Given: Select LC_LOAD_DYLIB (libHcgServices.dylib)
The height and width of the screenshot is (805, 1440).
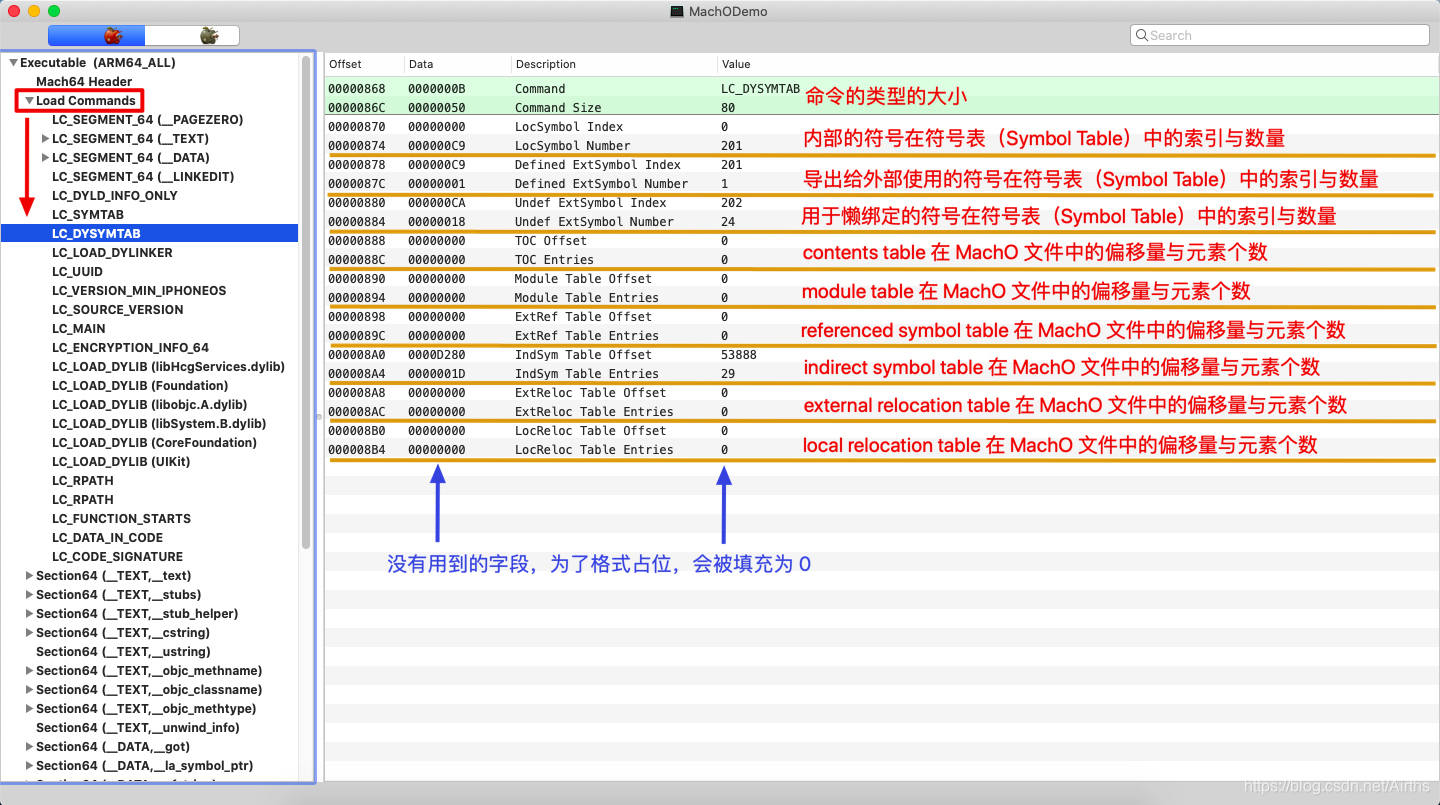Looking at the screenshot, I should click(x=168, y=367).
